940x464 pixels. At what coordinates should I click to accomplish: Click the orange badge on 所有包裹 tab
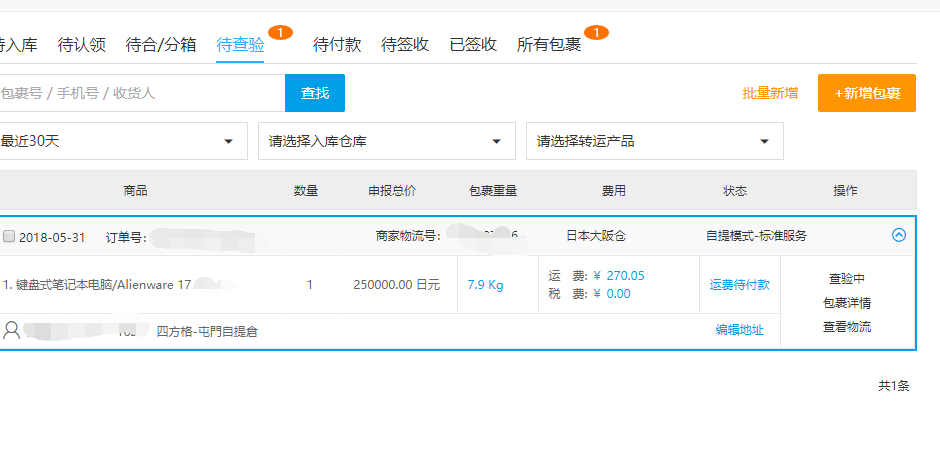(596, 32)
